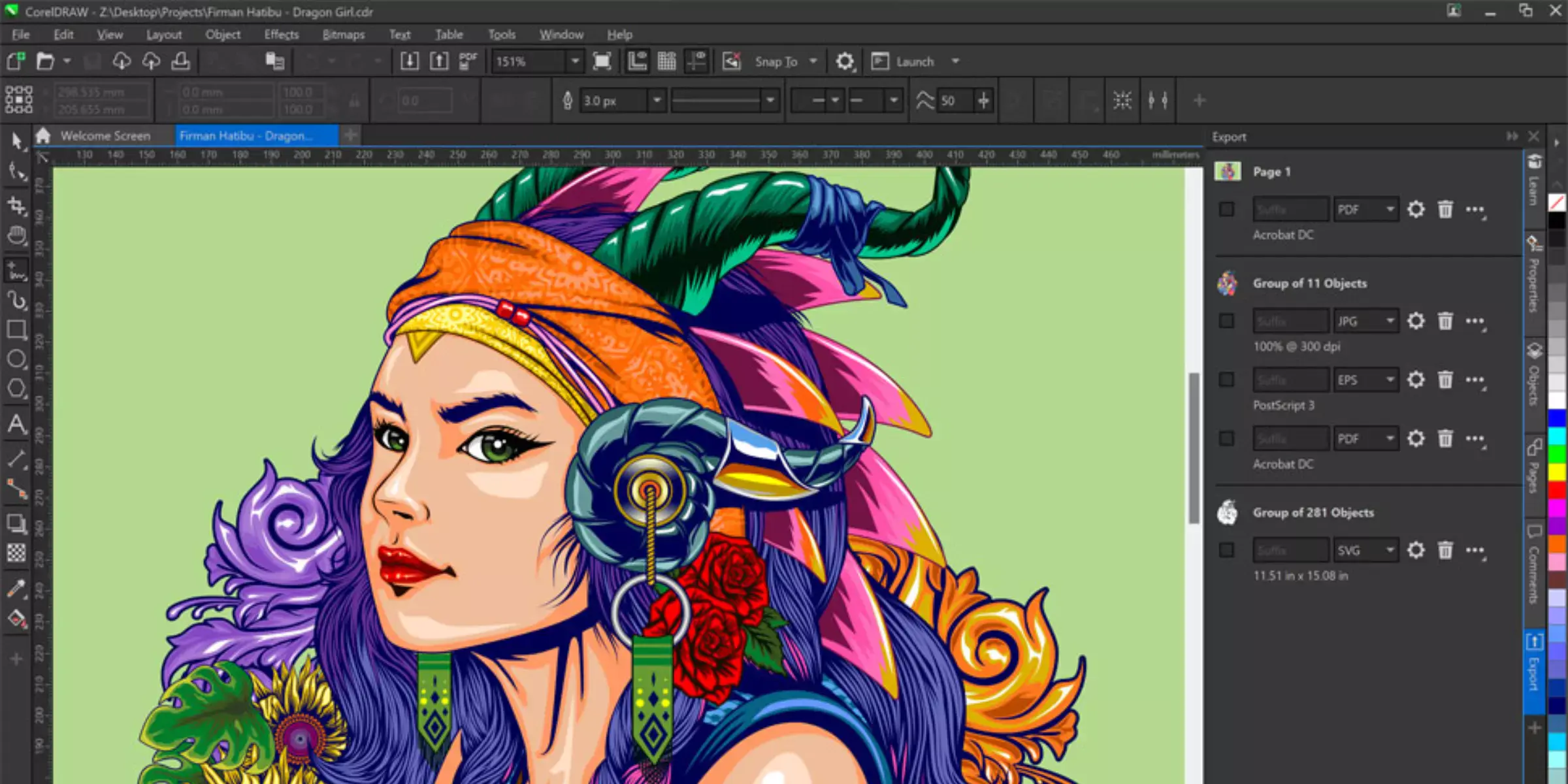
Task: Select the Rectangle tool
Action: 16,330
